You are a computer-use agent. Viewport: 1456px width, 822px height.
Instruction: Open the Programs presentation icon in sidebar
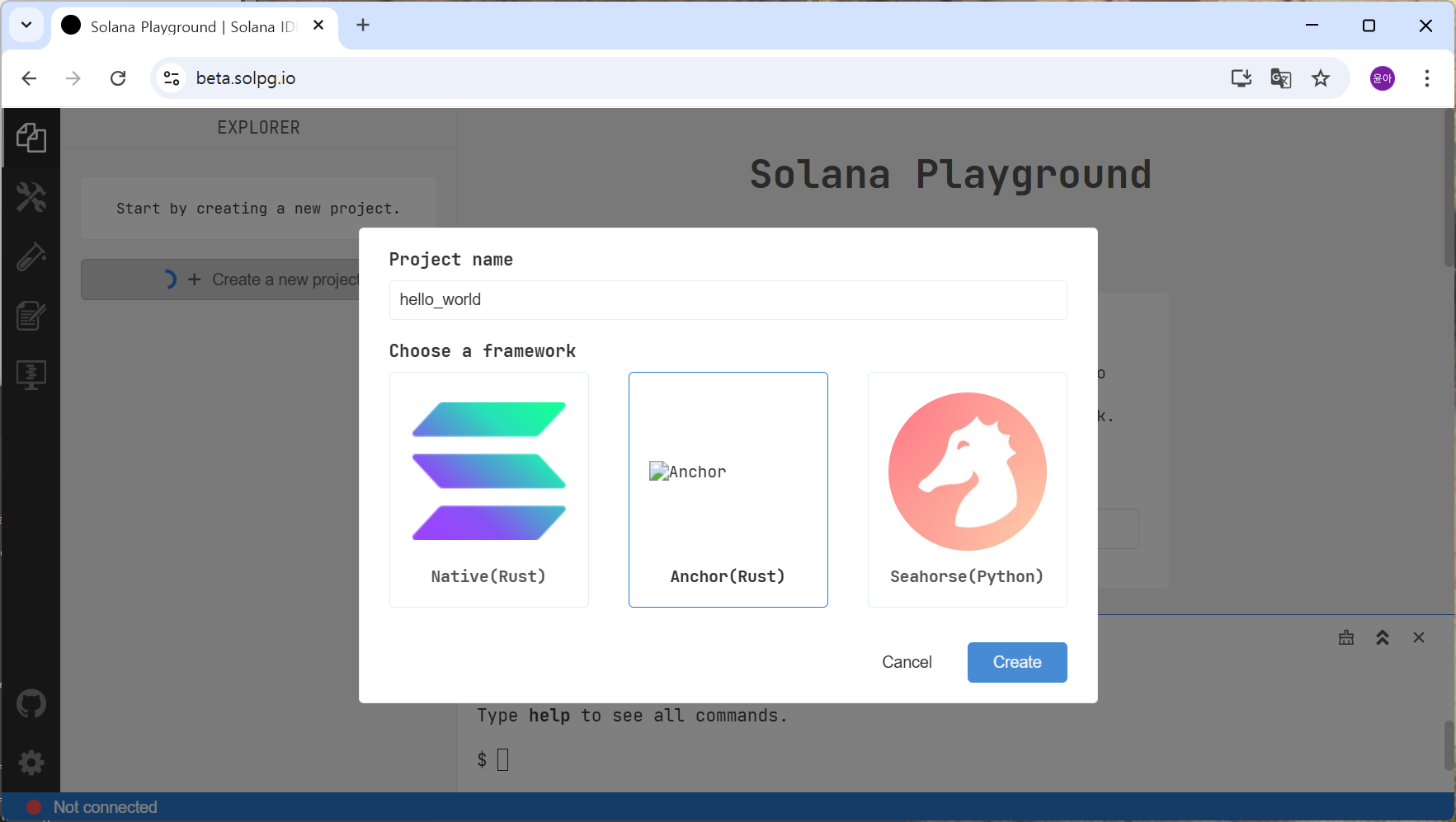31,375
